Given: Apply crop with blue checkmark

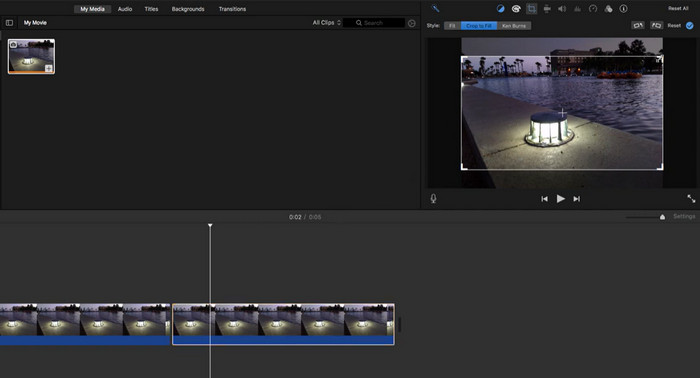Looking at the screenshot, I should pyautogui.click(x=690, y=25).
